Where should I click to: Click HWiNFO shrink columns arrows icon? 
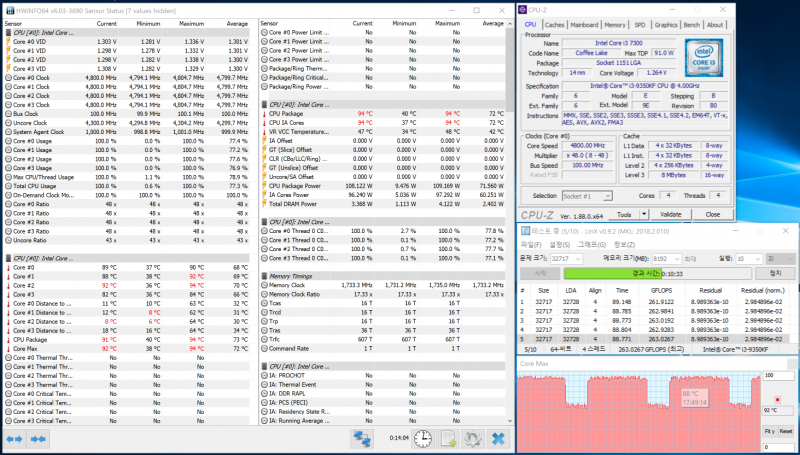click(x=38, y=439)
